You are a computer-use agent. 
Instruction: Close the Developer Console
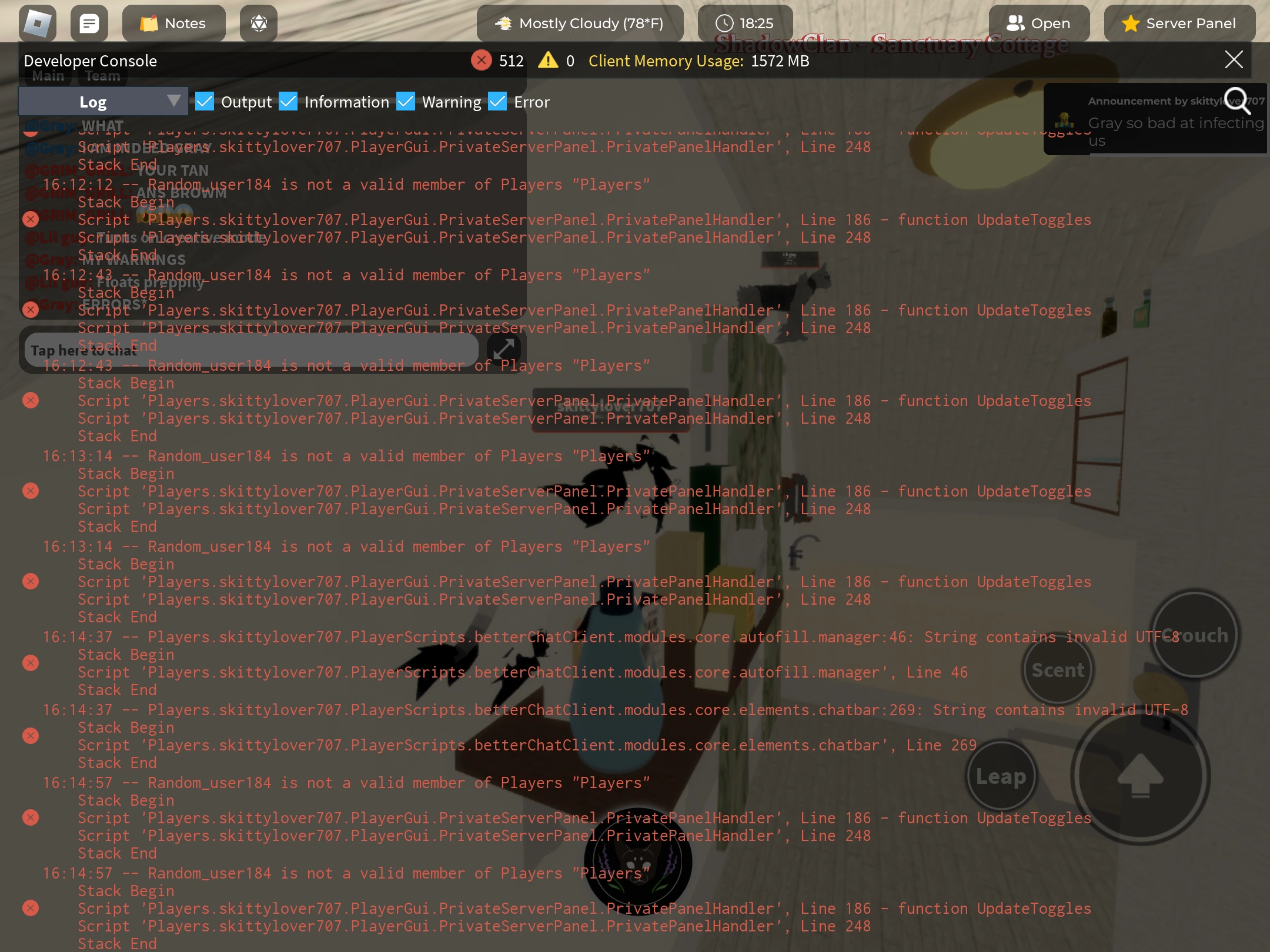1234,60
